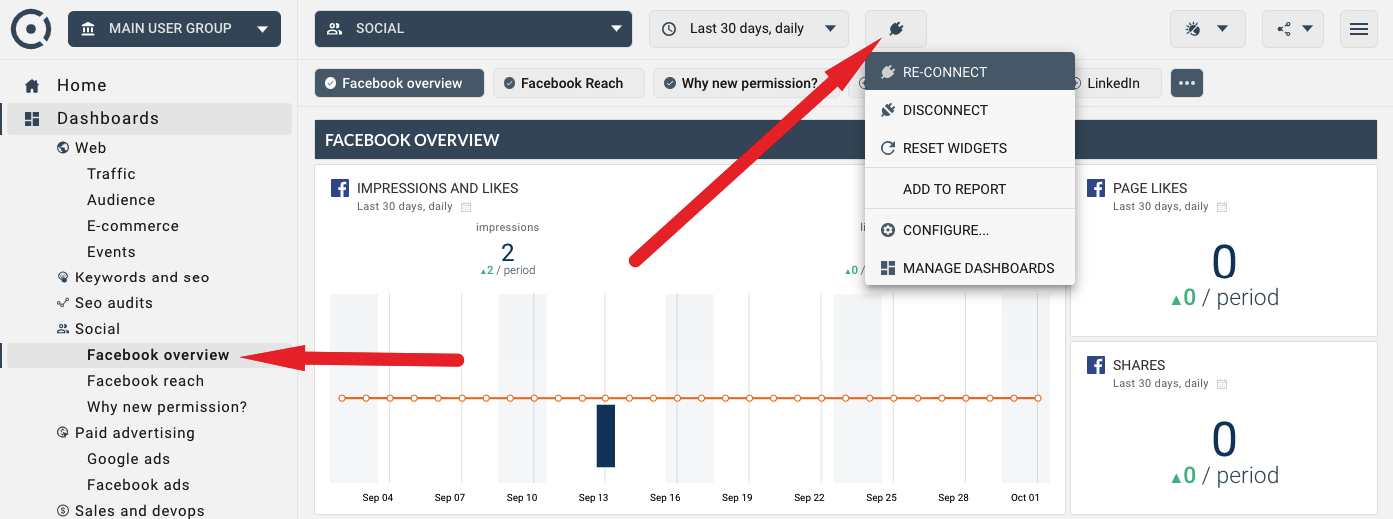Open Facebook ads dashboard
Screen dimensions: 1393x519
[x=138, y=485]
